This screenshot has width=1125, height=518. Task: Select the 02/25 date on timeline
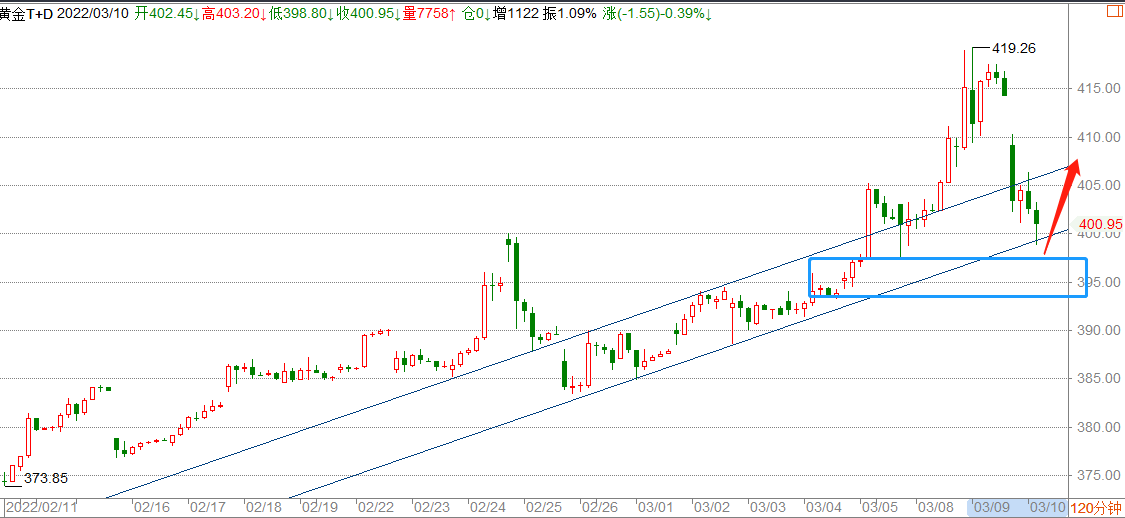pos(544,507)
